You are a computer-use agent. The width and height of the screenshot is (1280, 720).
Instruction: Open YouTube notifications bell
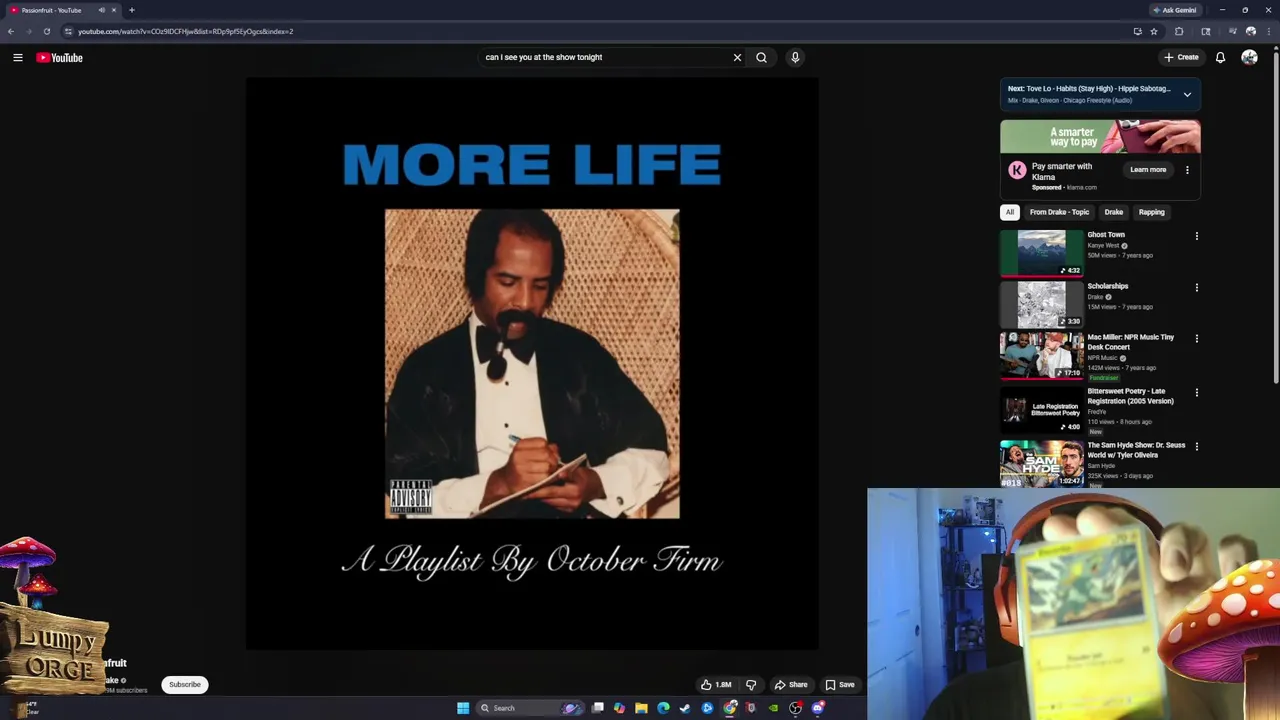pyautogui.click(x=1220, y=57)
